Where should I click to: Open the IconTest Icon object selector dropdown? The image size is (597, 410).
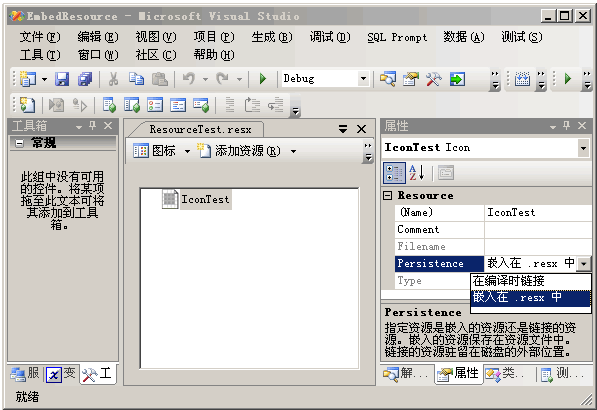pyautogui.click(x=583, y=148)
